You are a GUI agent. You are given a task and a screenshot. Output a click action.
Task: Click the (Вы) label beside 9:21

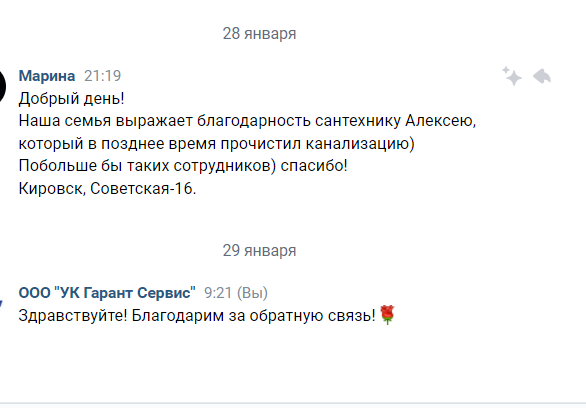[252, 293]
